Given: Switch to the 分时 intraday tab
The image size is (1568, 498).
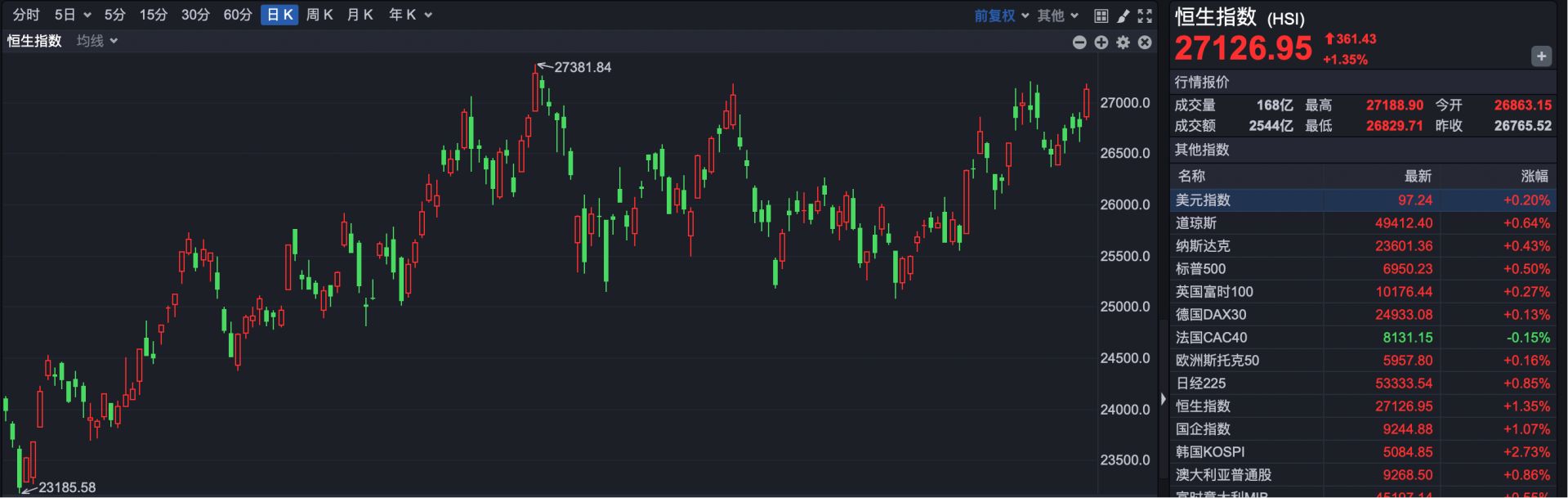Looking at the screenshot, I should point(26,15).
